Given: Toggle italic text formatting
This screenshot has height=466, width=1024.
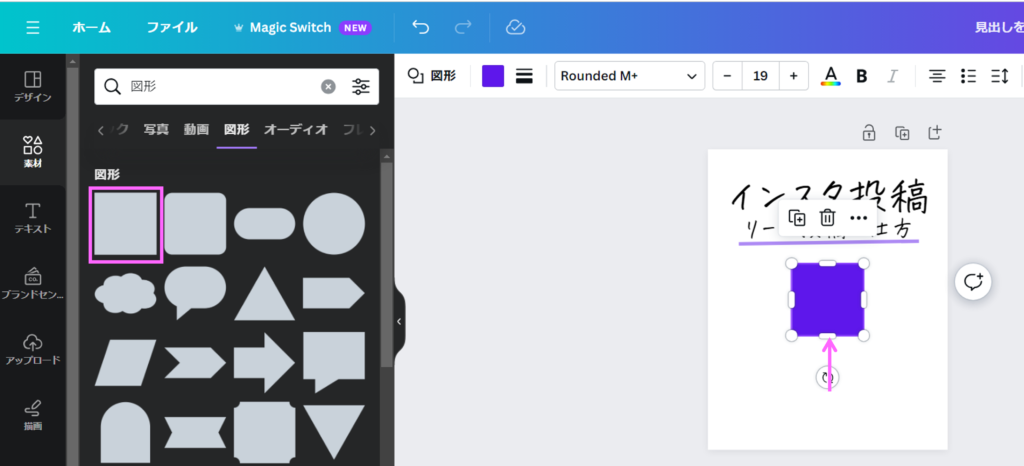Looking at the screenshot, I should click(893, 76).
